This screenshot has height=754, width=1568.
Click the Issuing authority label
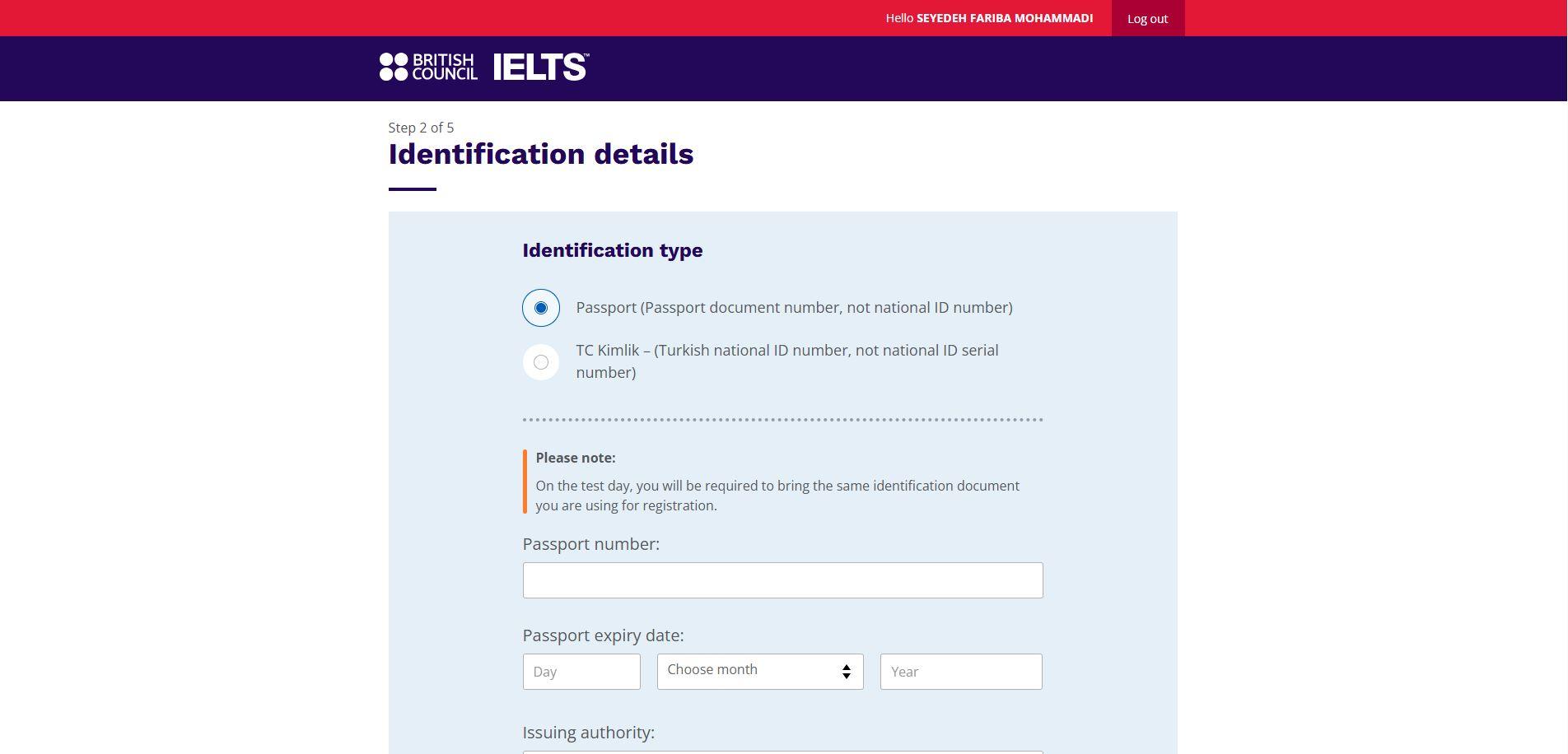point(589,733)
